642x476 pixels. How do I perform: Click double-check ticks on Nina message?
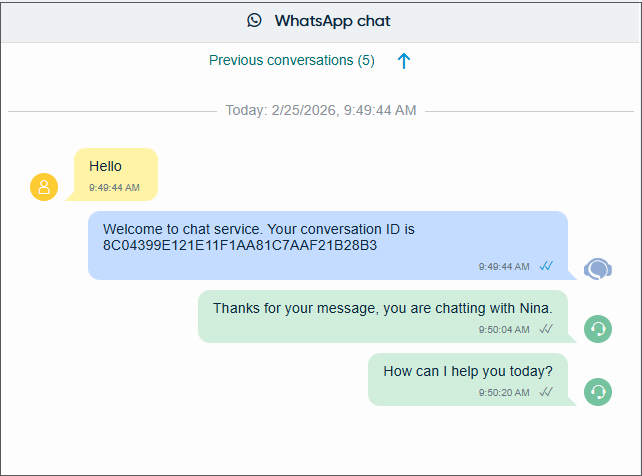tap(546, 328)
